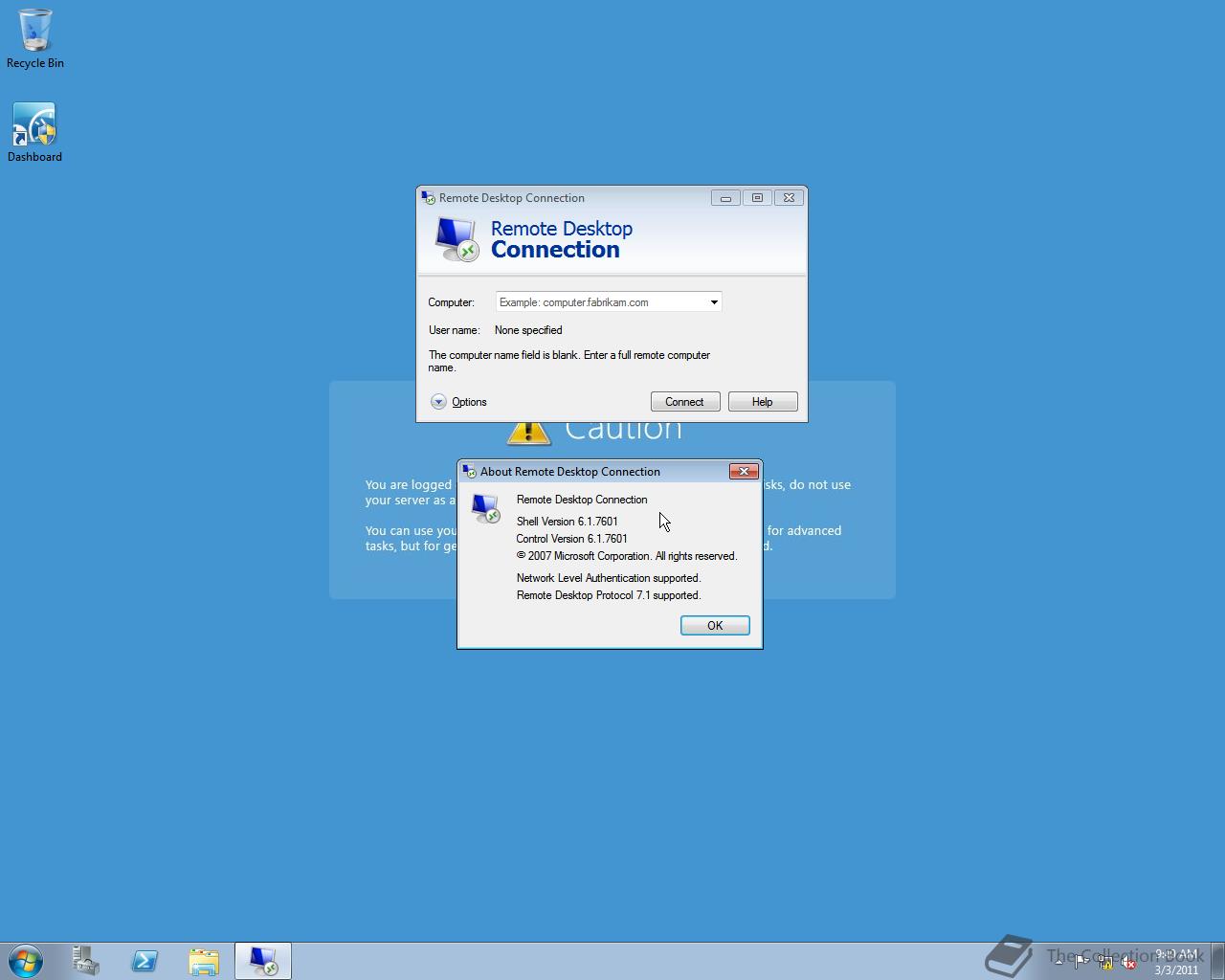Click OK in About dialog

click(x=715, y=625)
